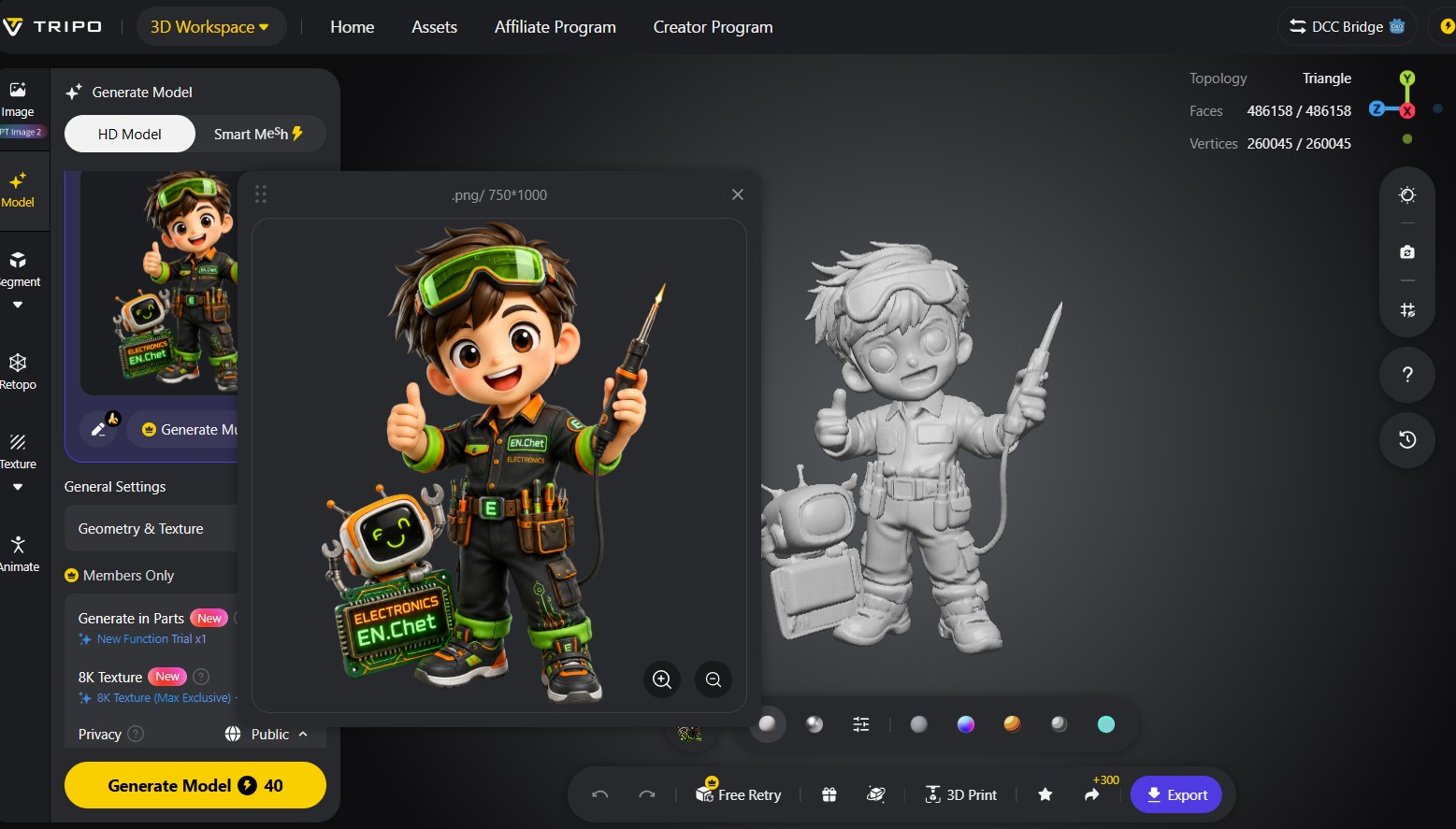Open the history clock icon
The image size is (1456, 829).
point(1407,440)
